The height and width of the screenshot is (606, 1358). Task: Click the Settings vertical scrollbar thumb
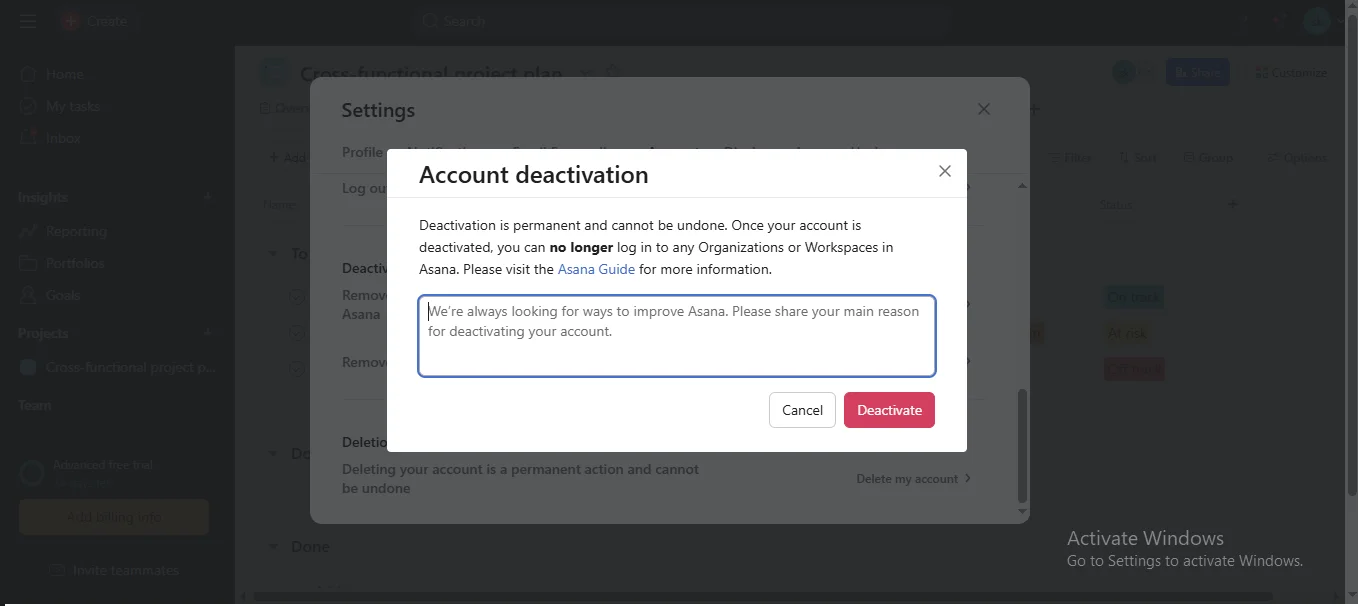(x=1021, y=445)
